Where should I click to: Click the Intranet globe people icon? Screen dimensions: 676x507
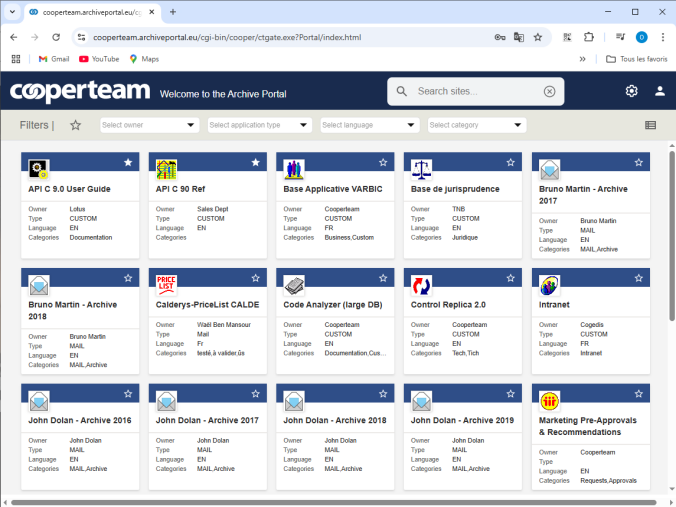(549, 285)
